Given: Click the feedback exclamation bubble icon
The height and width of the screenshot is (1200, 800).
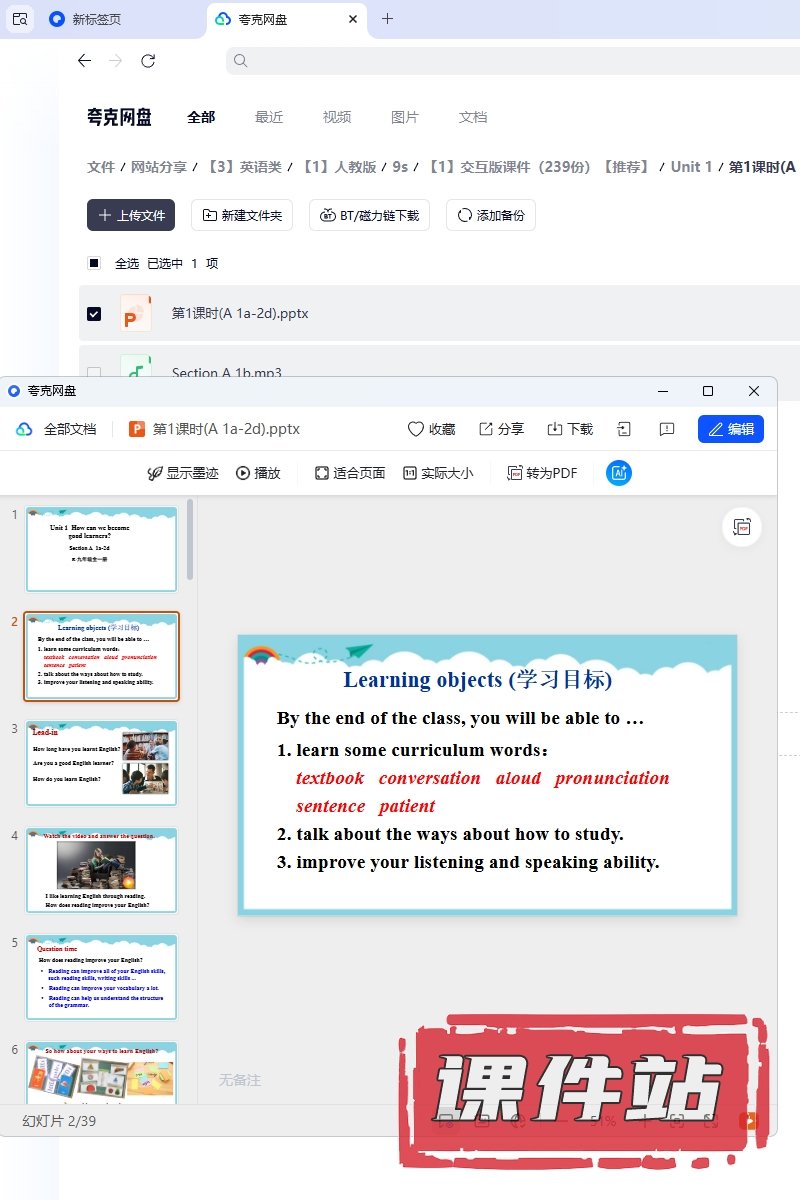Looking at the screenshot, I should (x=667, y=429).
